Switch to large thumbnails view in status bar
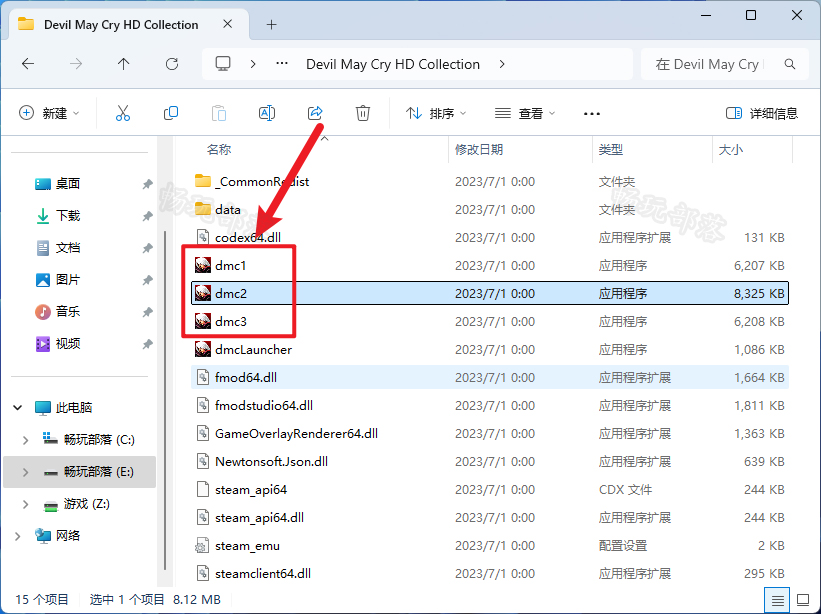 (x=803, y=600)
